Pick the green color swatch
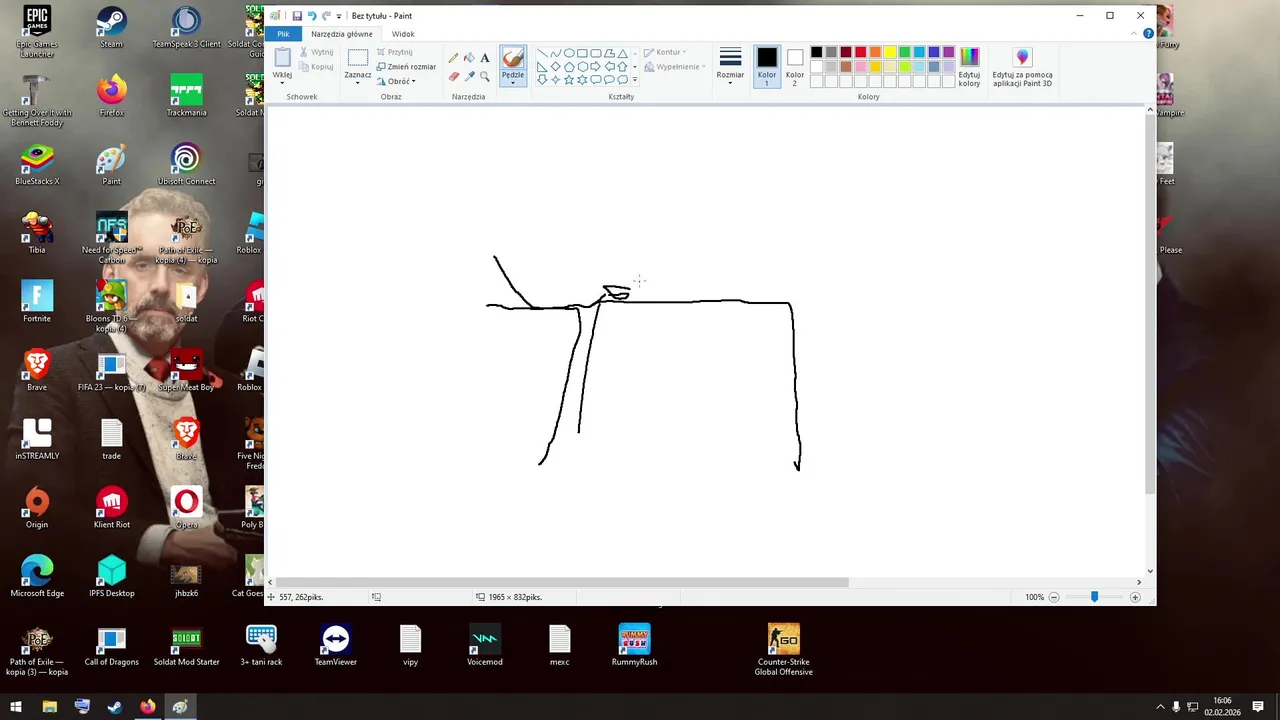The width and height of the screenshot is (1280, 720). point(904,52)
